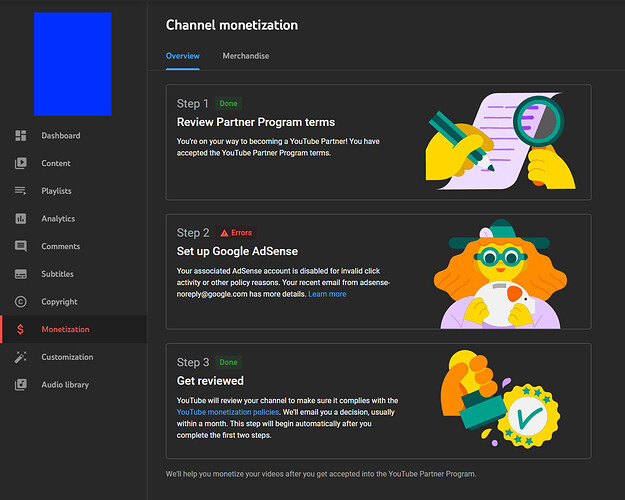Click the "Step 2" label text
This screenshot has width=625, height=500.
point(193,233)
